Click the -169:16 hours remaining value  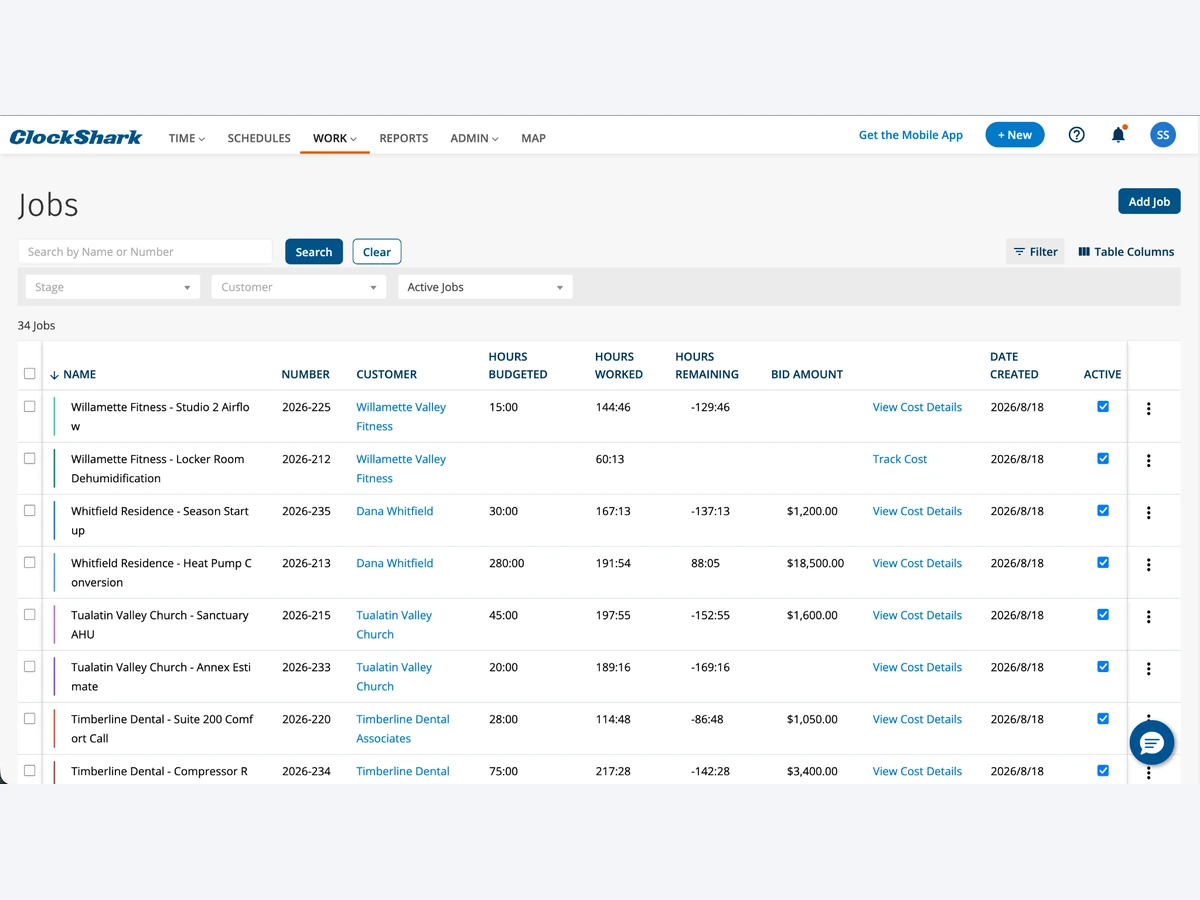pos(710,667)
